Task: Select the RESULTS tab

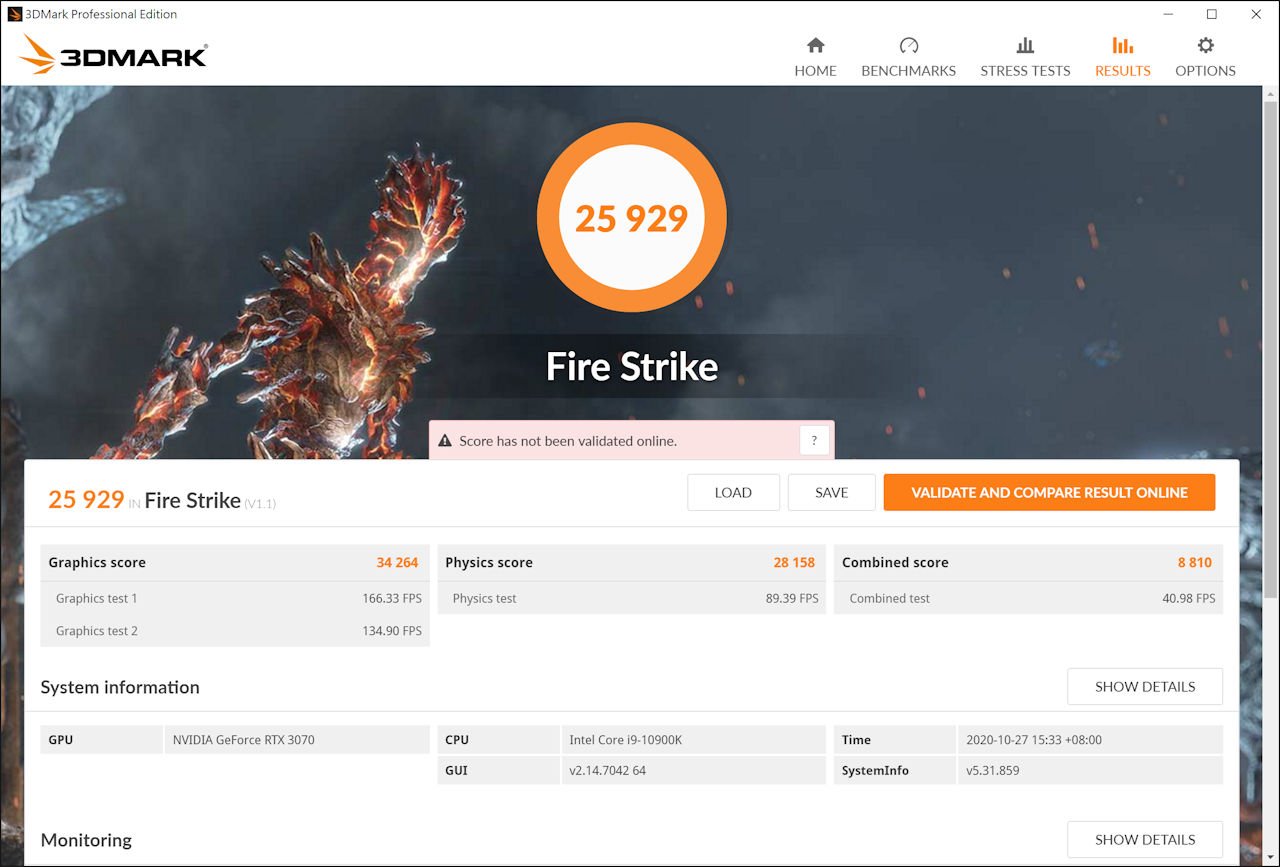Action: point(1122,58)
